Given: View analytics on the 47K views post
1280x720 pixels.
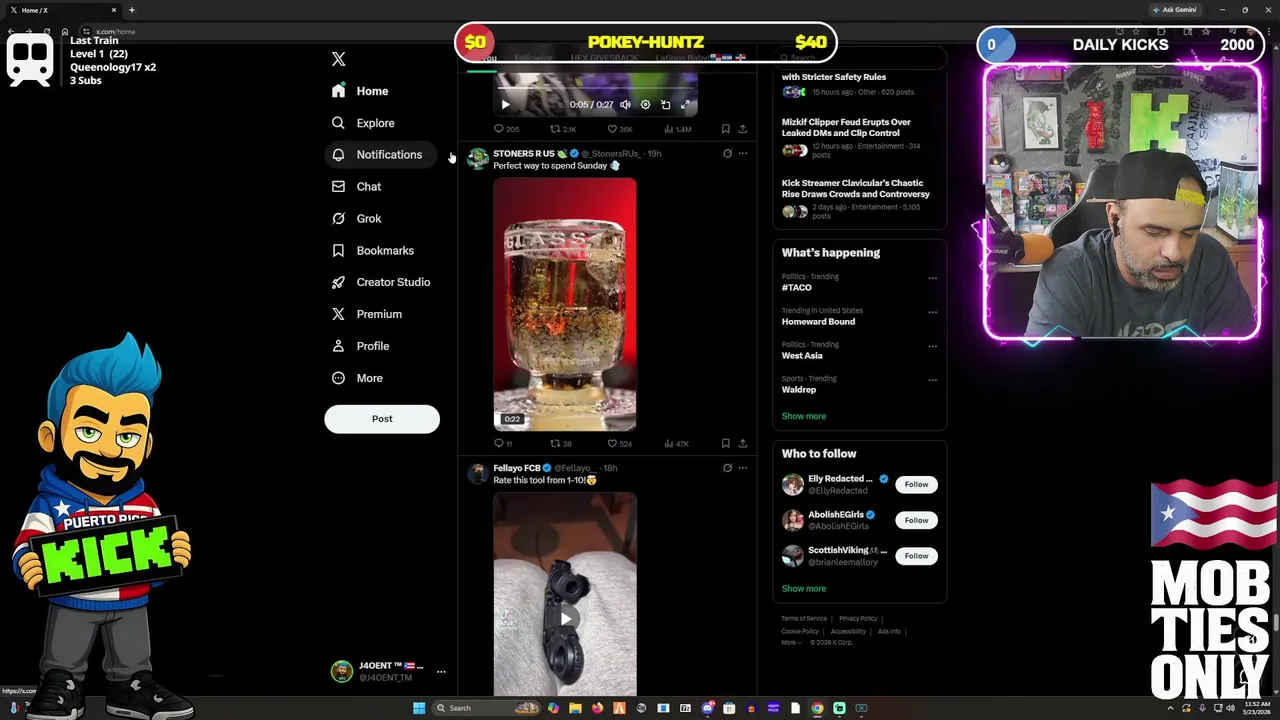Looking at the screenshot, I should [677, 443].
